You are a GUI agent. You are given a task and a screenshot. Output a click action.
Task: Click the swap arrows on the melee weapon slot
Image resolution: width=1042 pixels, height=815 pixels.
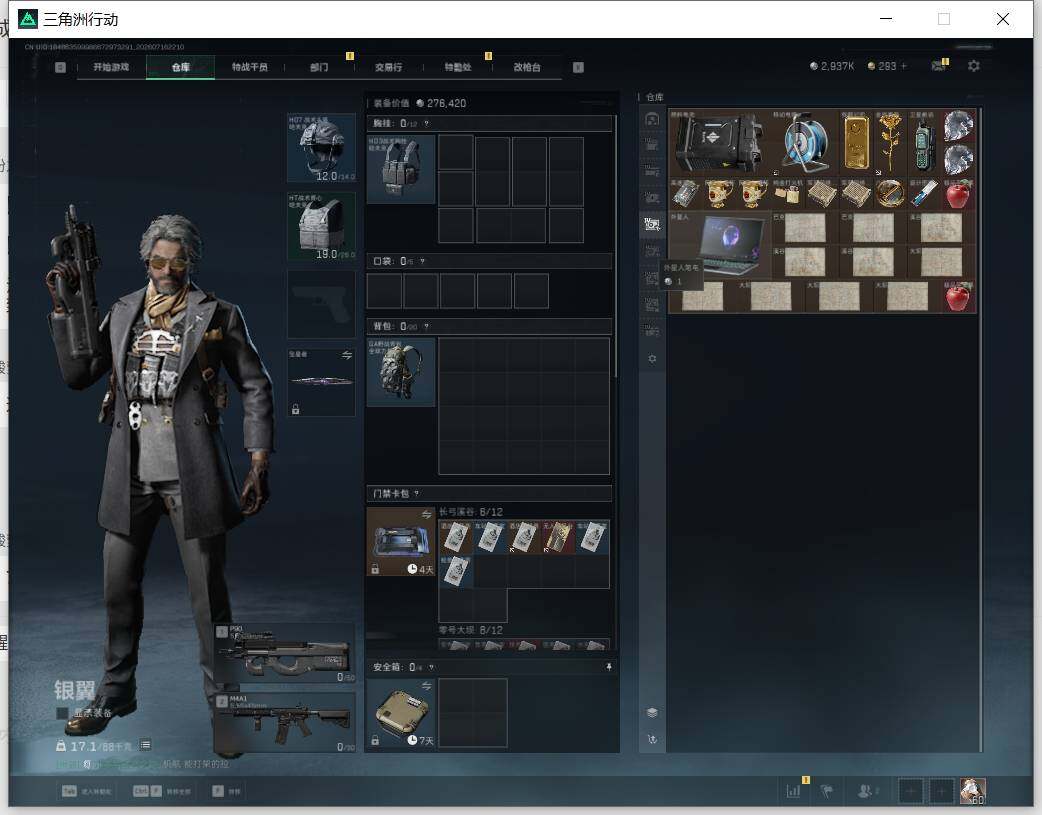coord(347,356)
